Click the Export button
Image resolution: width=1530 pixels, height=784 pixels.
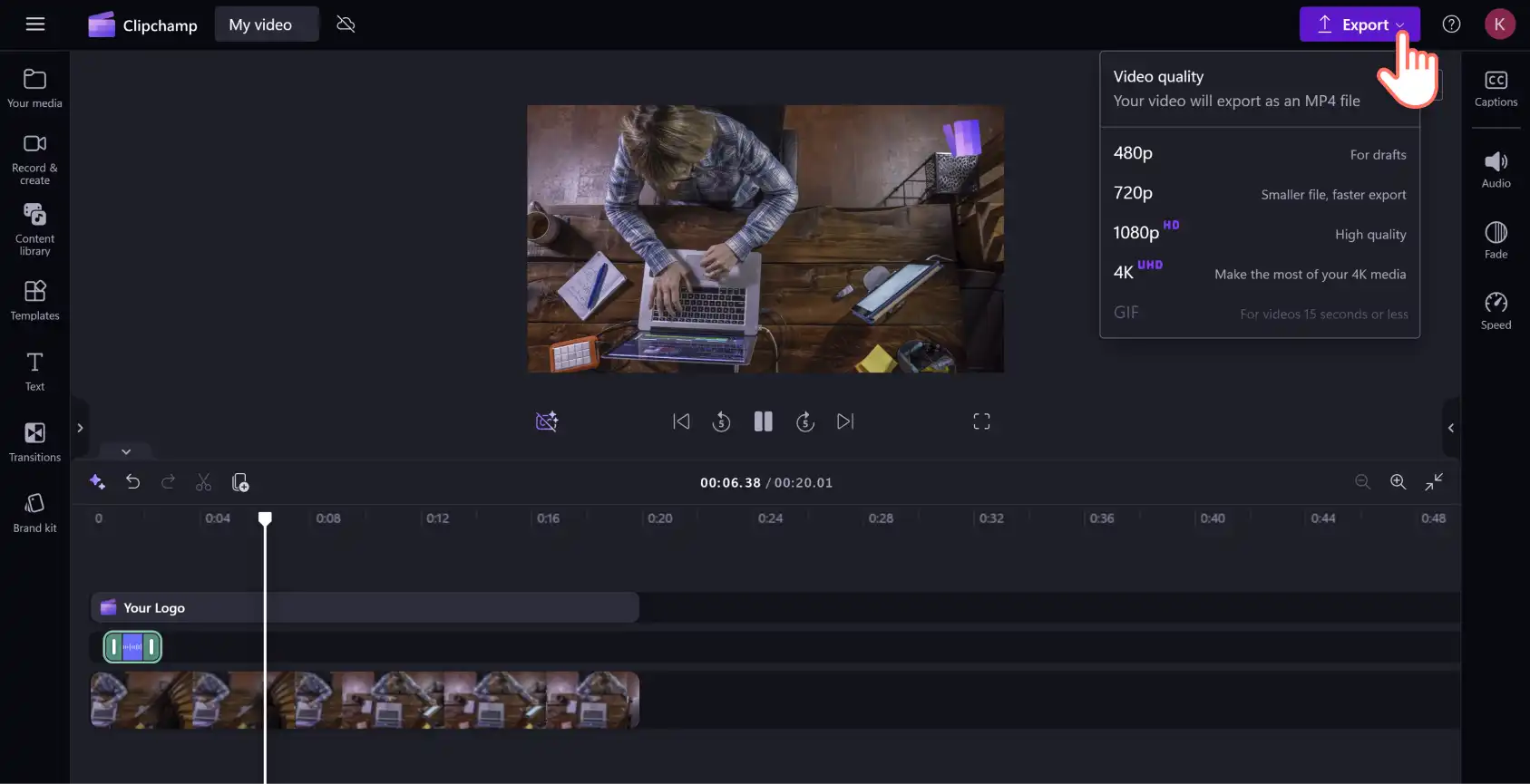[x=1359, y=24]
